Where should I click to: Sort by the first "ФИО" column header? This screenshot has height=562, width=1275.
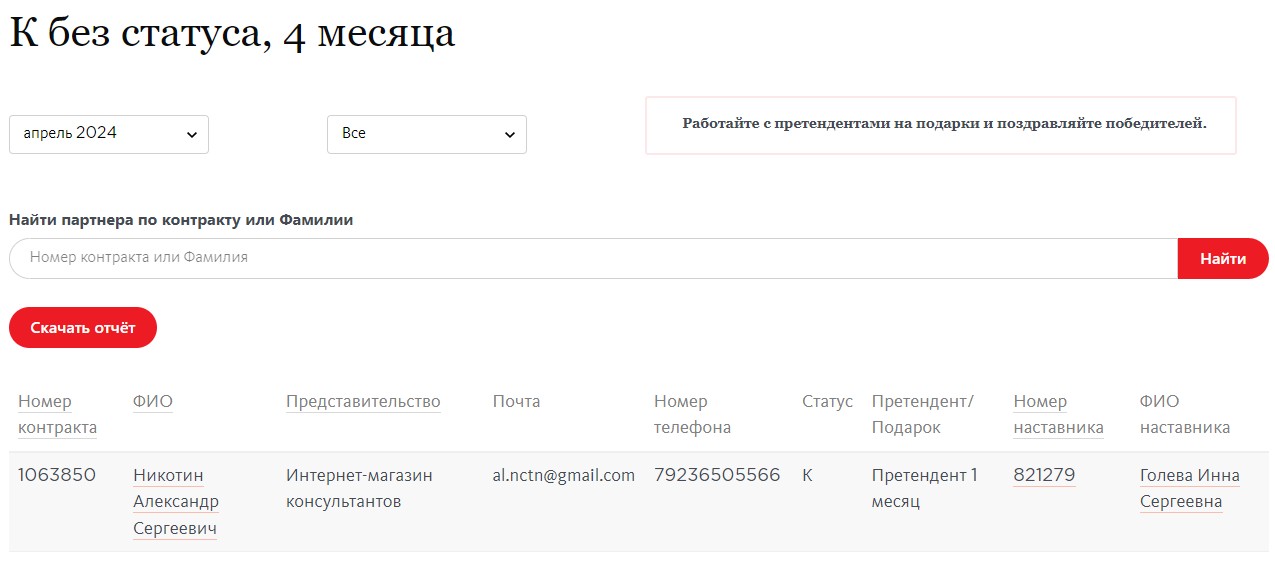click(152, 401)
